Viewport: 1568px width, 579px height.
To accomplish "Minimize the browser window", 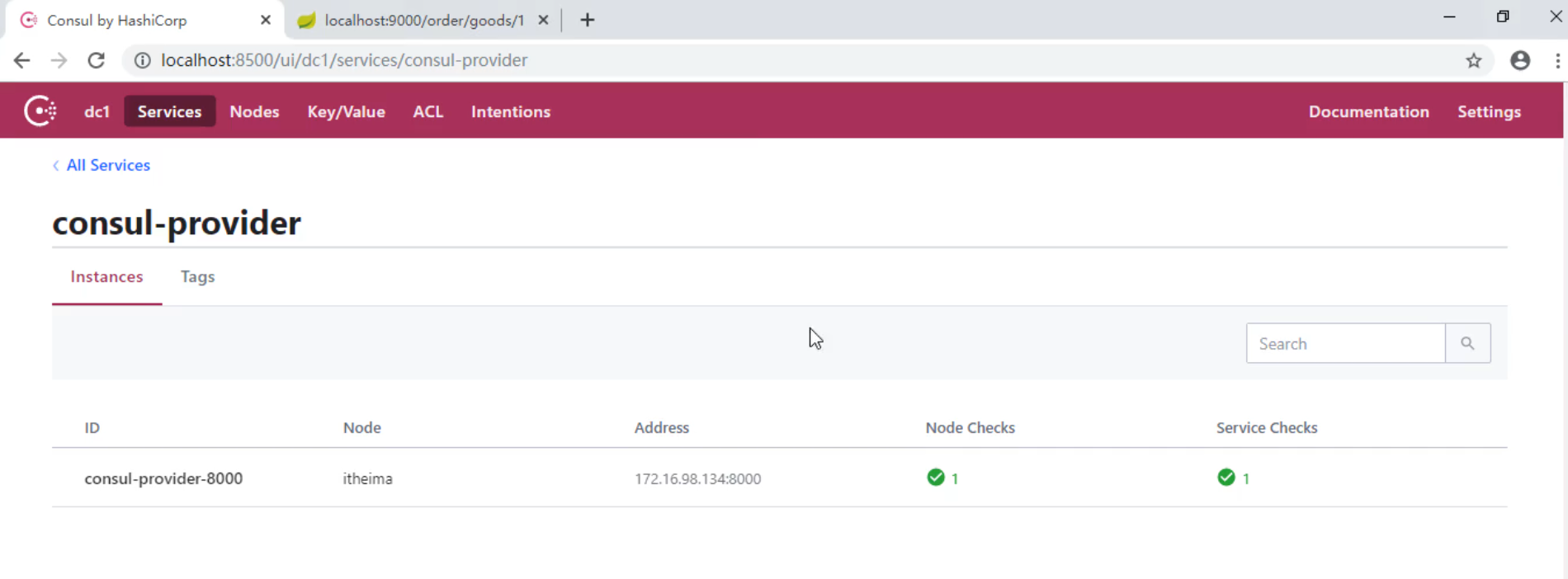I will [x=1449, y=16].
